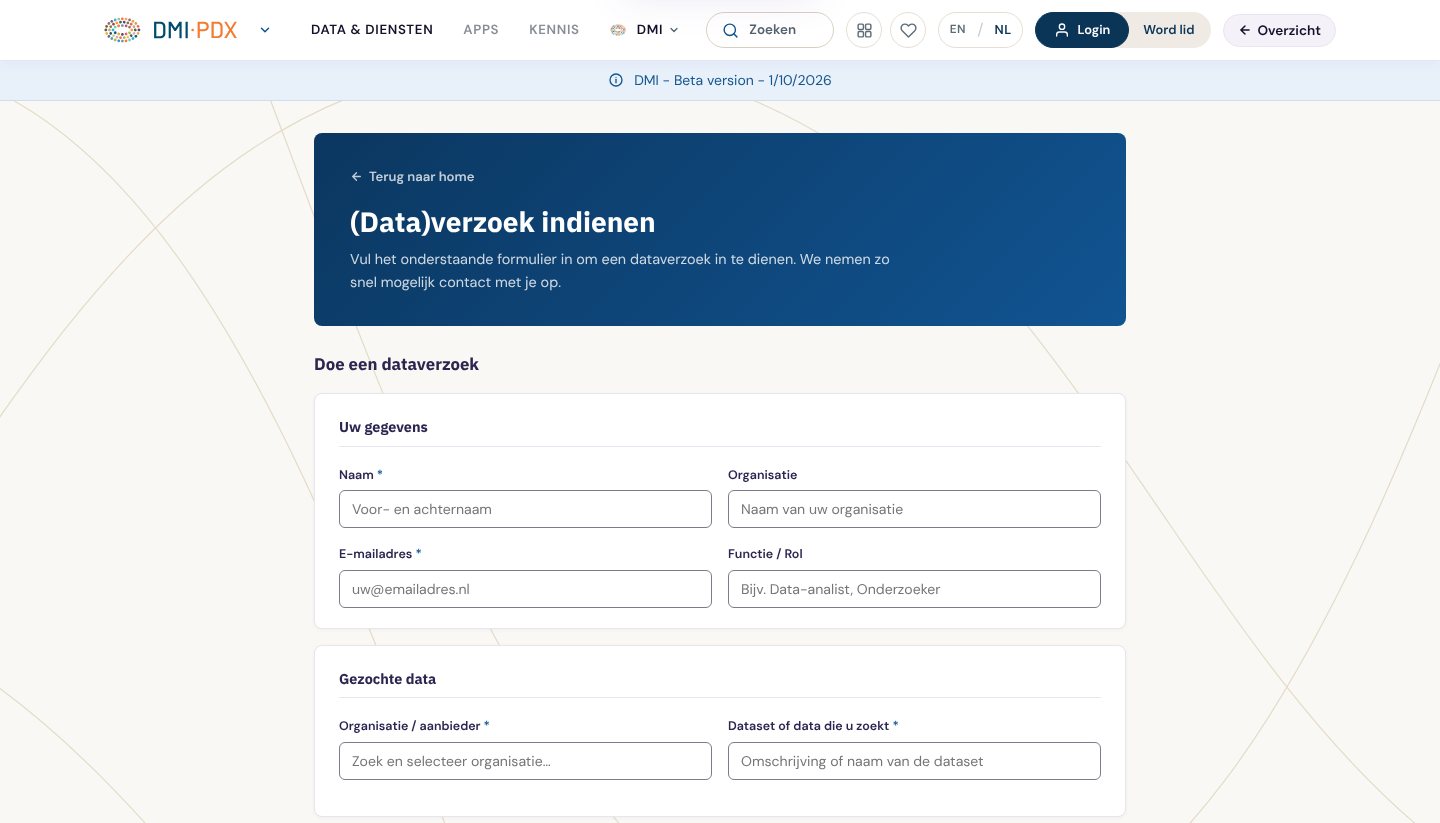
Task: Open the Data & Diensten menu
Action: (372, 30)
